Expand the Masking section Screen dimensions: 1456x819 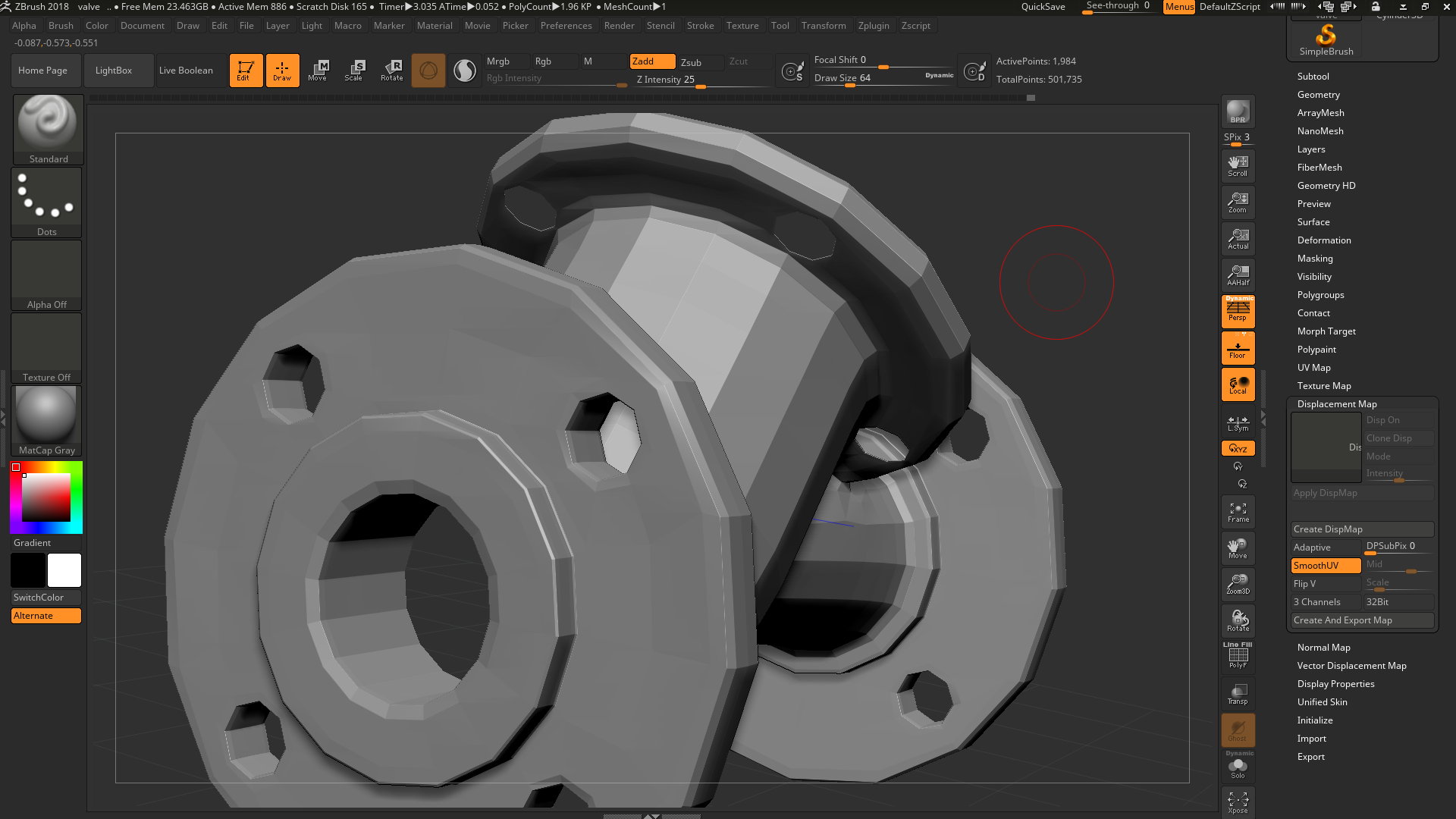coord(1314,259)
